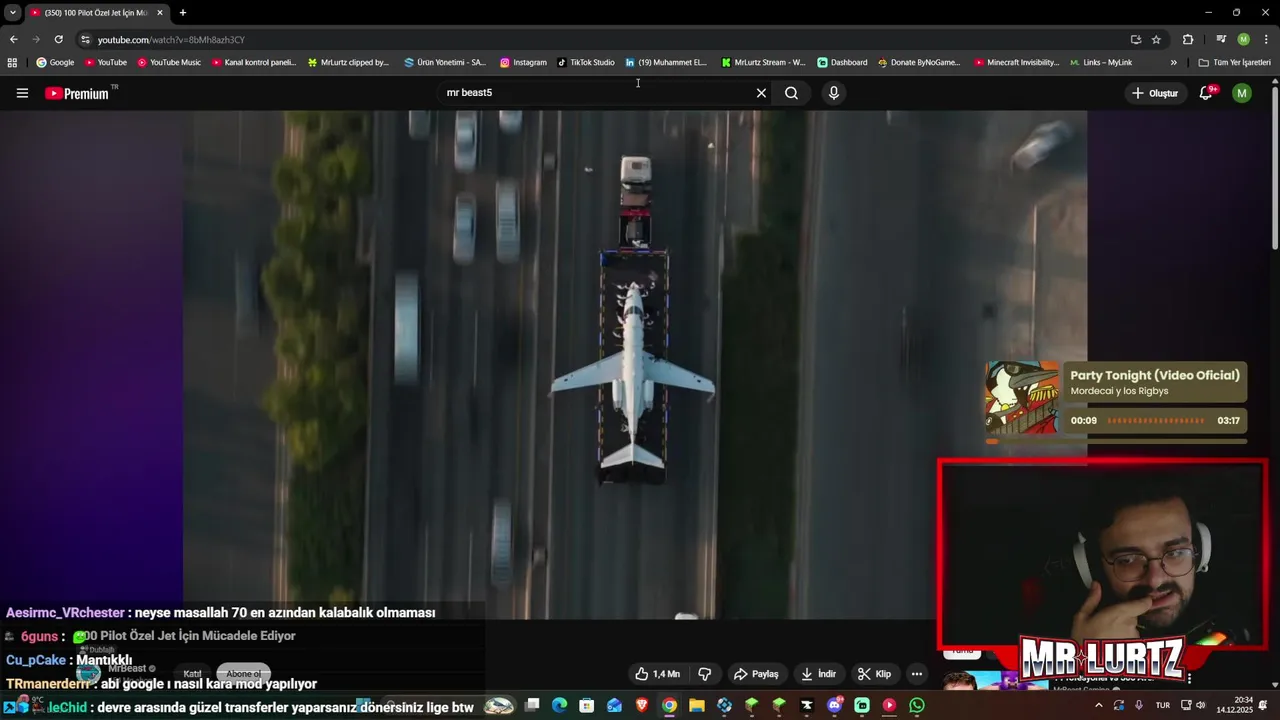The height and width of the screenshot is (720, 1280).
Task: Like the video with 1,4 Mn likes
Action: [657, 674]
